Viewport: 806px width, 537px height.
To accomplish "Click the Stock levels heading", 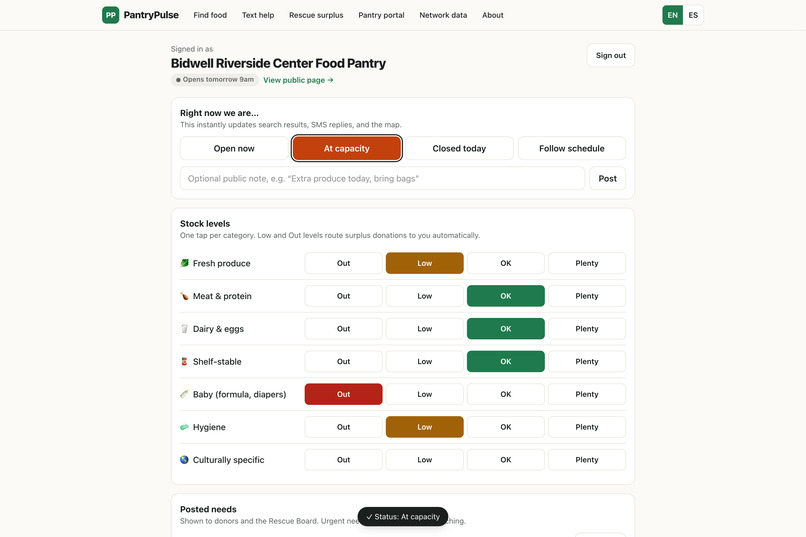I will click(205, 224).
